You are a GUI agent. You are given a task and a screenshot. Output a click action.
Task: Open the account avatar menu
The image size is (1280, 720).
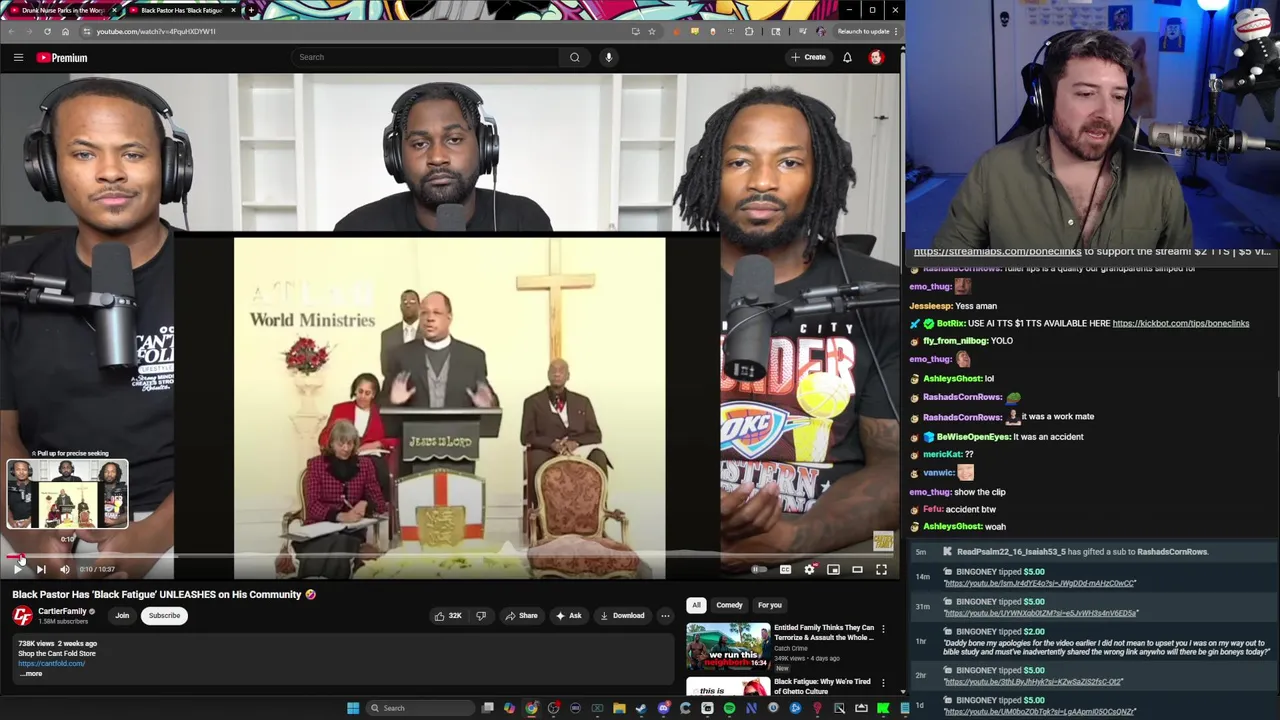point(876,57)
